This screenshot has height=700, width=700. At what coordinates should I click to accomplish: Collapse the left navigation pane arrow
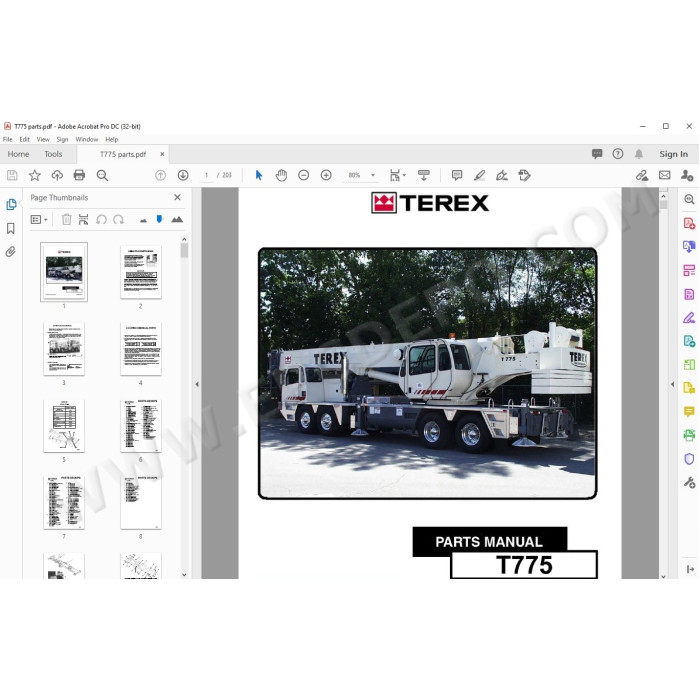[x=197, y=384]
